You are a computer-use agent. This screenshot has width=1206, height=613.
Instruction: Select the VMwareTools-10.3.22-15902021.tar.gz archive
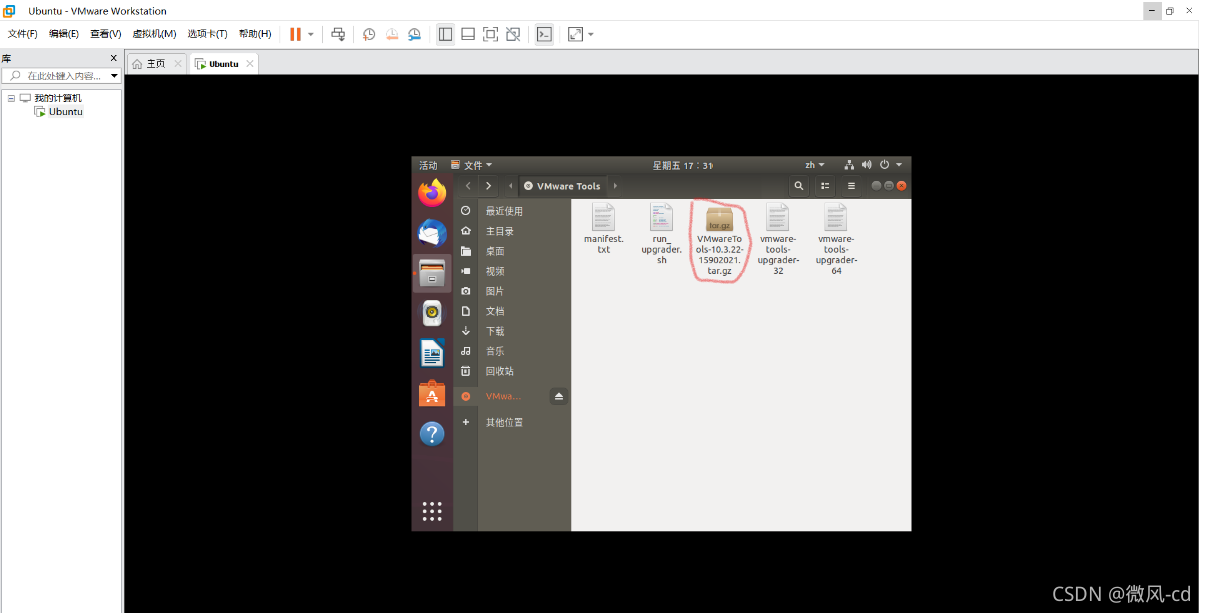(720, 240)
